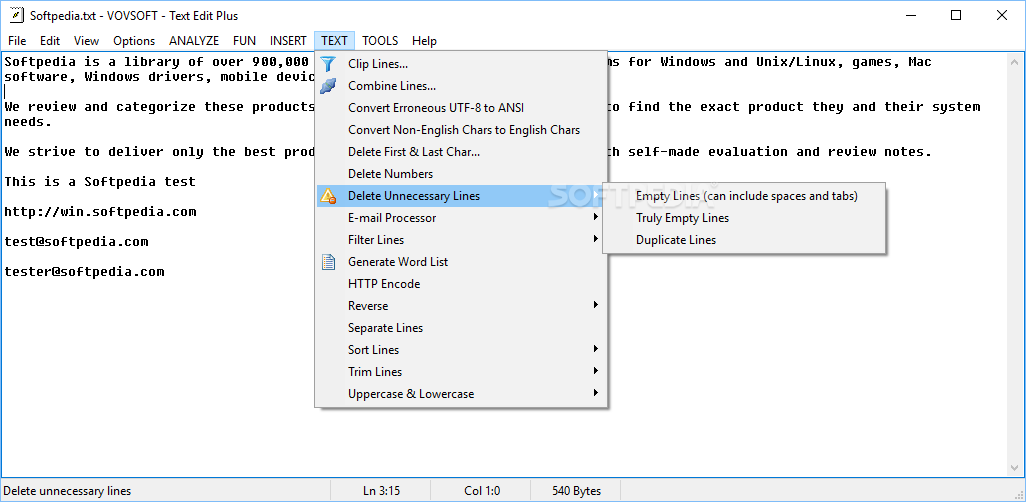The width and height of the screenshot is (1026, 502).
Task: Open the INSERT menu
Action: pyautogui.click(x=288, y=41)
